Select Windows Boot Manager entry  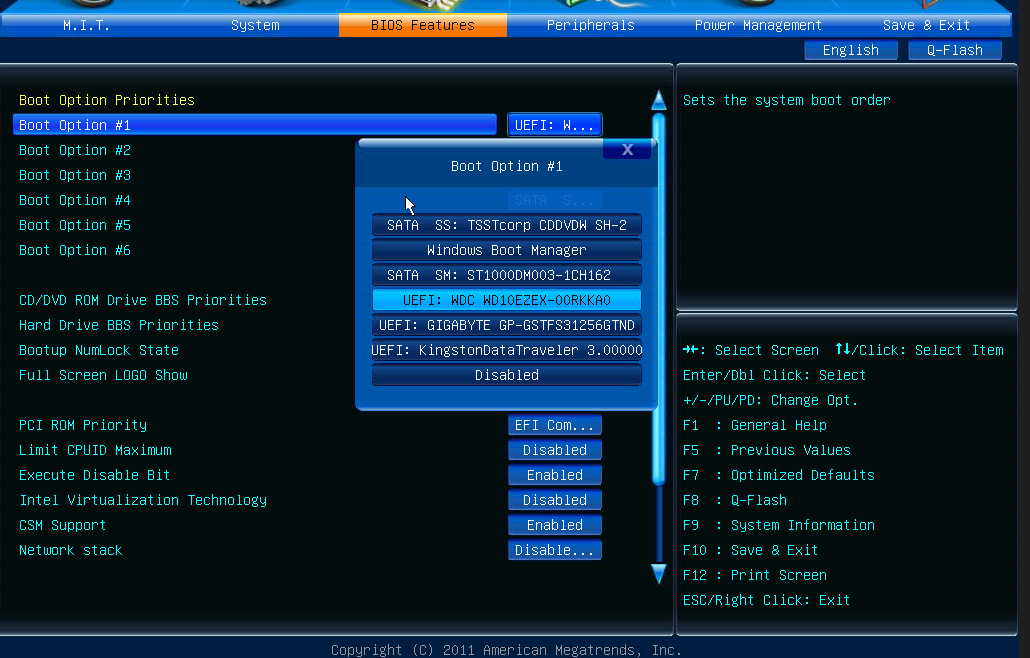(x=506, y=250)
